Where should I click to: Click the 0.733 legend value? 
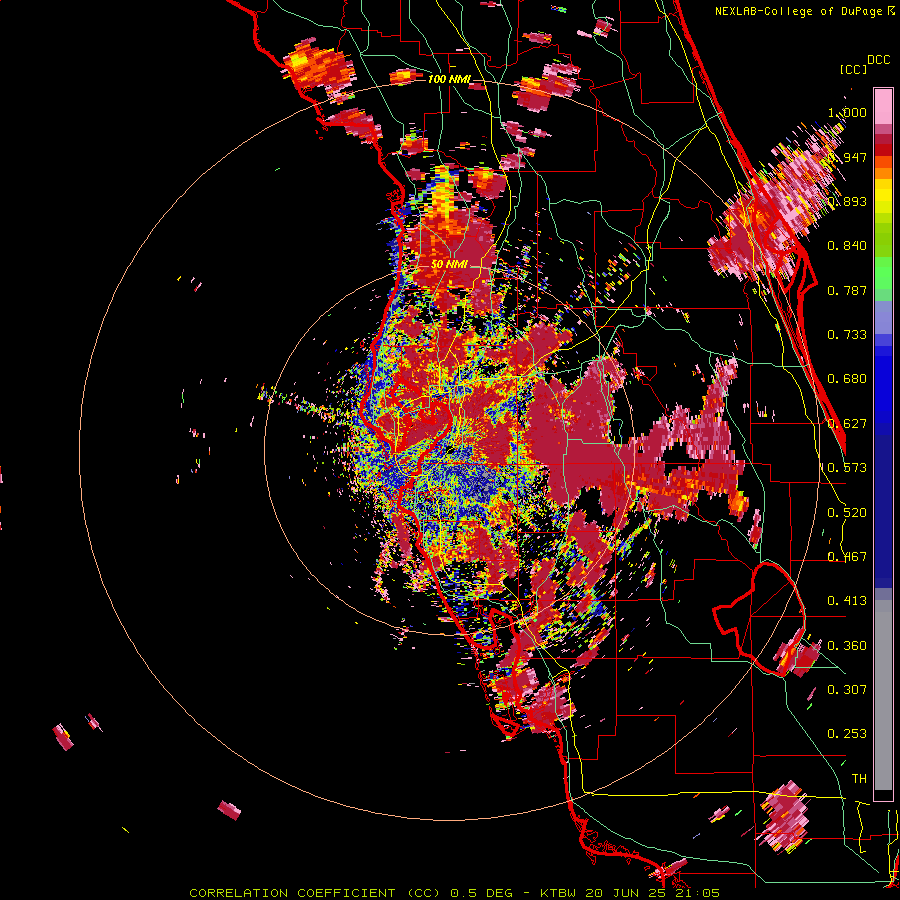click(x=847, y=335)
